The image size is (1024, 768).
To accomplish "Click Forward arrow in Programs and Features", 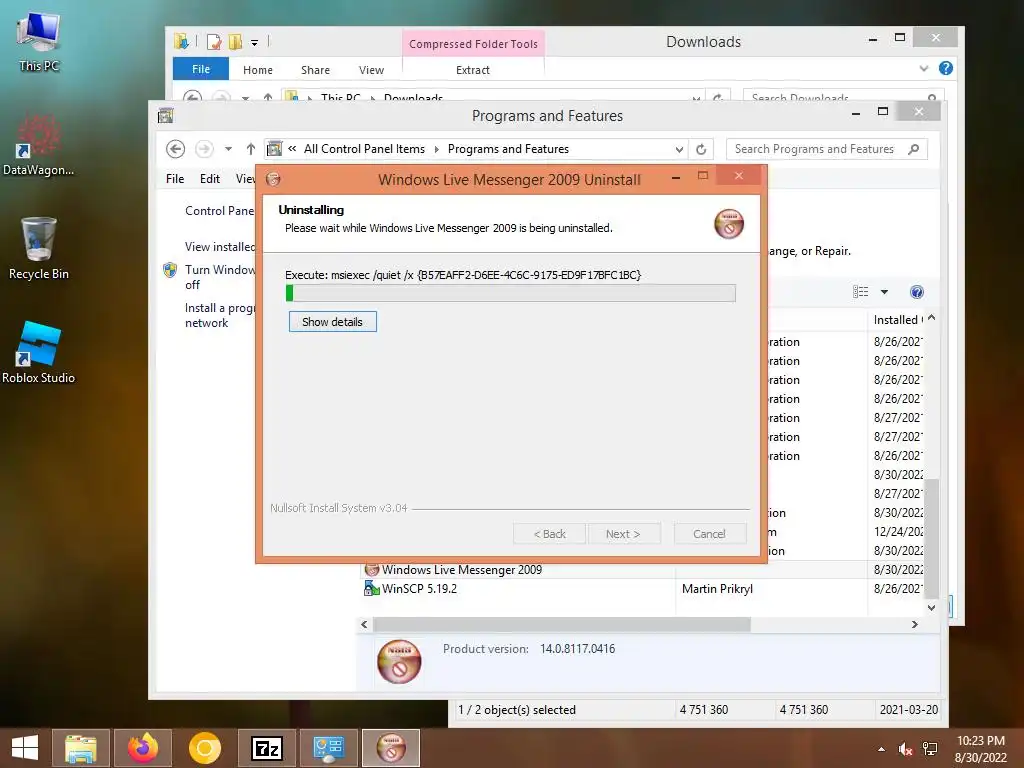I will click(x=204, y=149).
